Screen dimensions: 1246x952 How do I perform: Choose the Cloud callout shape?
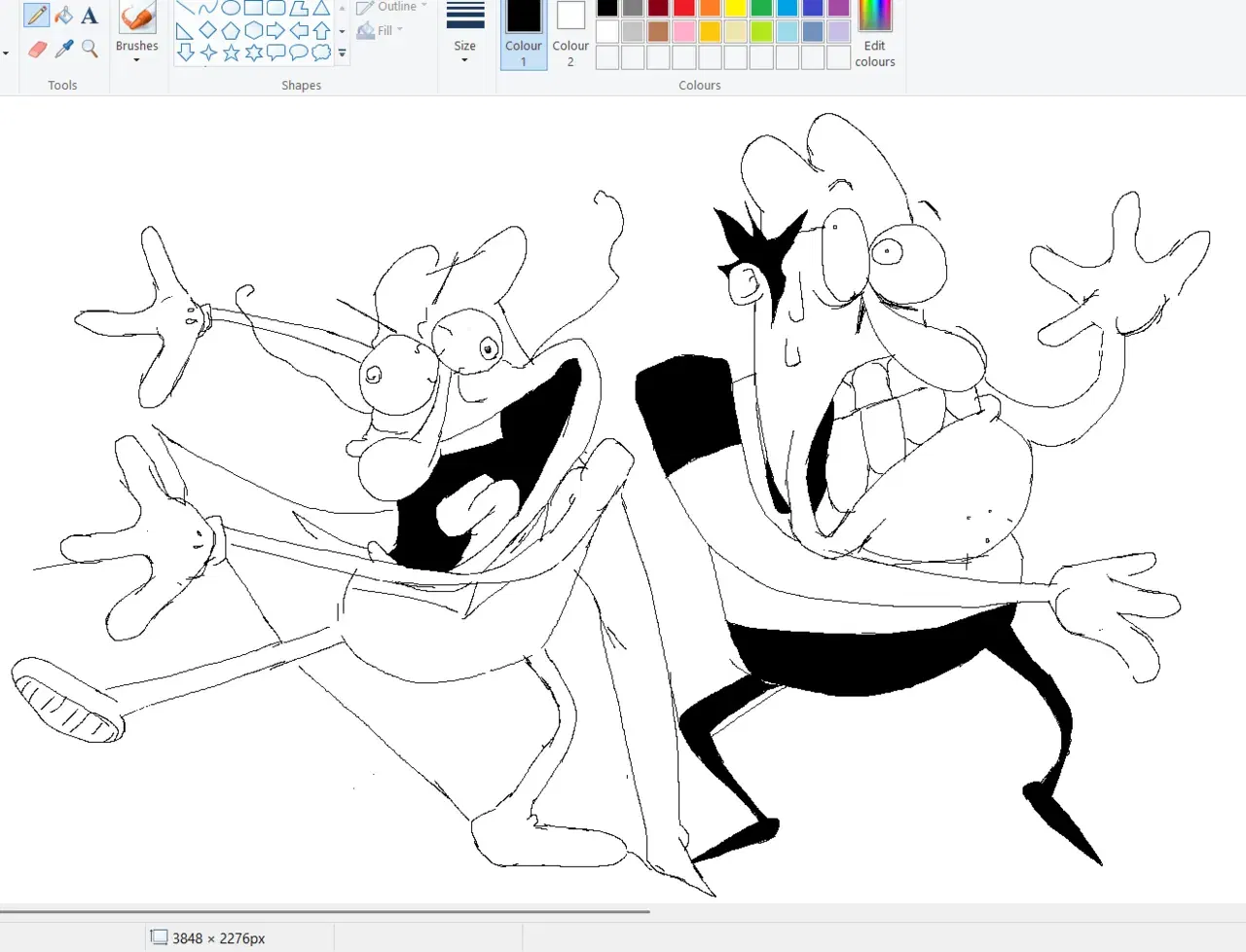[x=320, y=54]
